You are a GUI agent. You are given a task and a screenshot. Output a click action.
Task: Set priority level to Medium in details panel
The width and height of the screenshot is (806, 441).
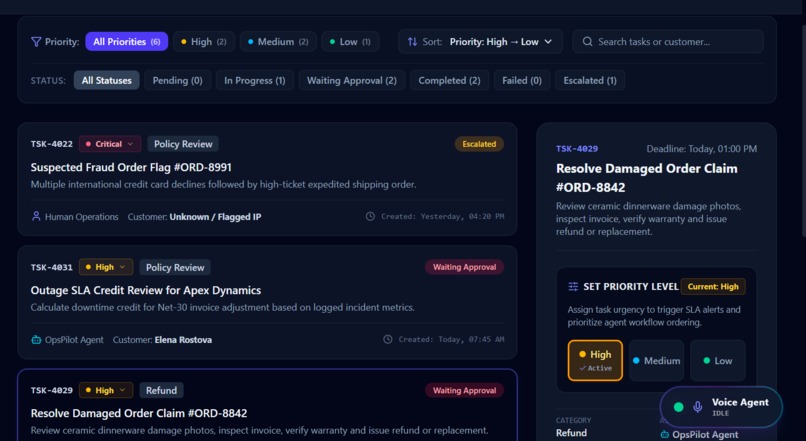pos(656,360)
